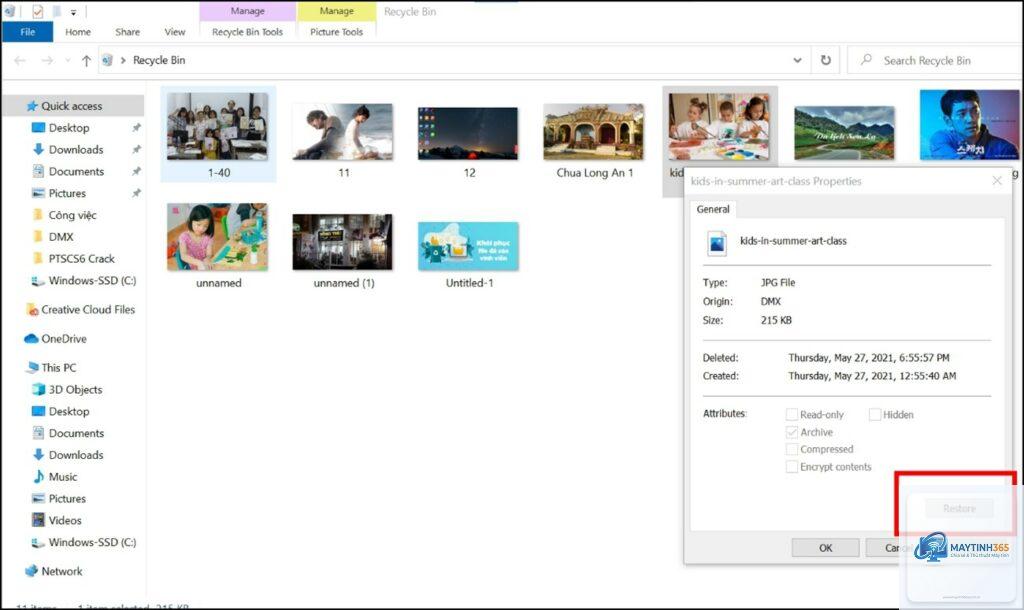The width and height of the screenshot is (1024, 610).
Task: Expand the address bar history dropdown
Action: click(x=797, y=60)
